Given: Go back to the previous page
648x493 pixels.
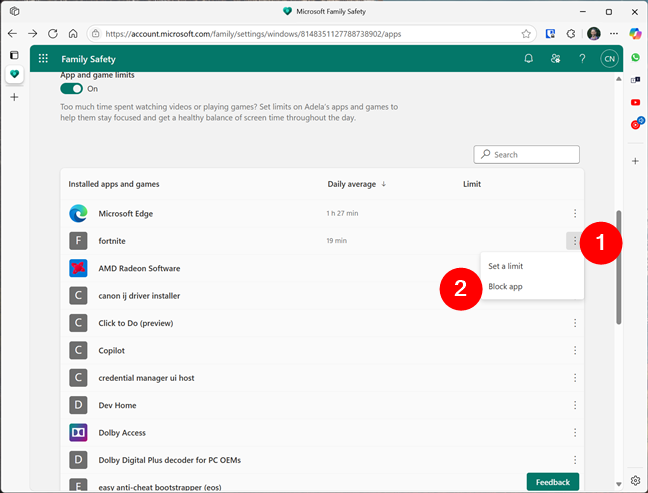Looking at the screenshot, I should [x=12, y=33].
